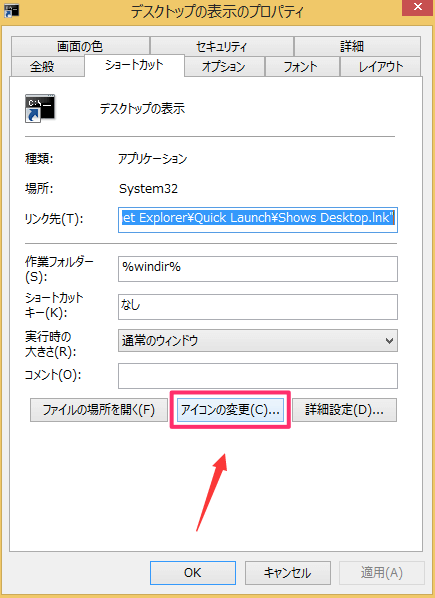Click the コメント input field
The height and width of the screenshot is (598, 435).
[258, 376]
